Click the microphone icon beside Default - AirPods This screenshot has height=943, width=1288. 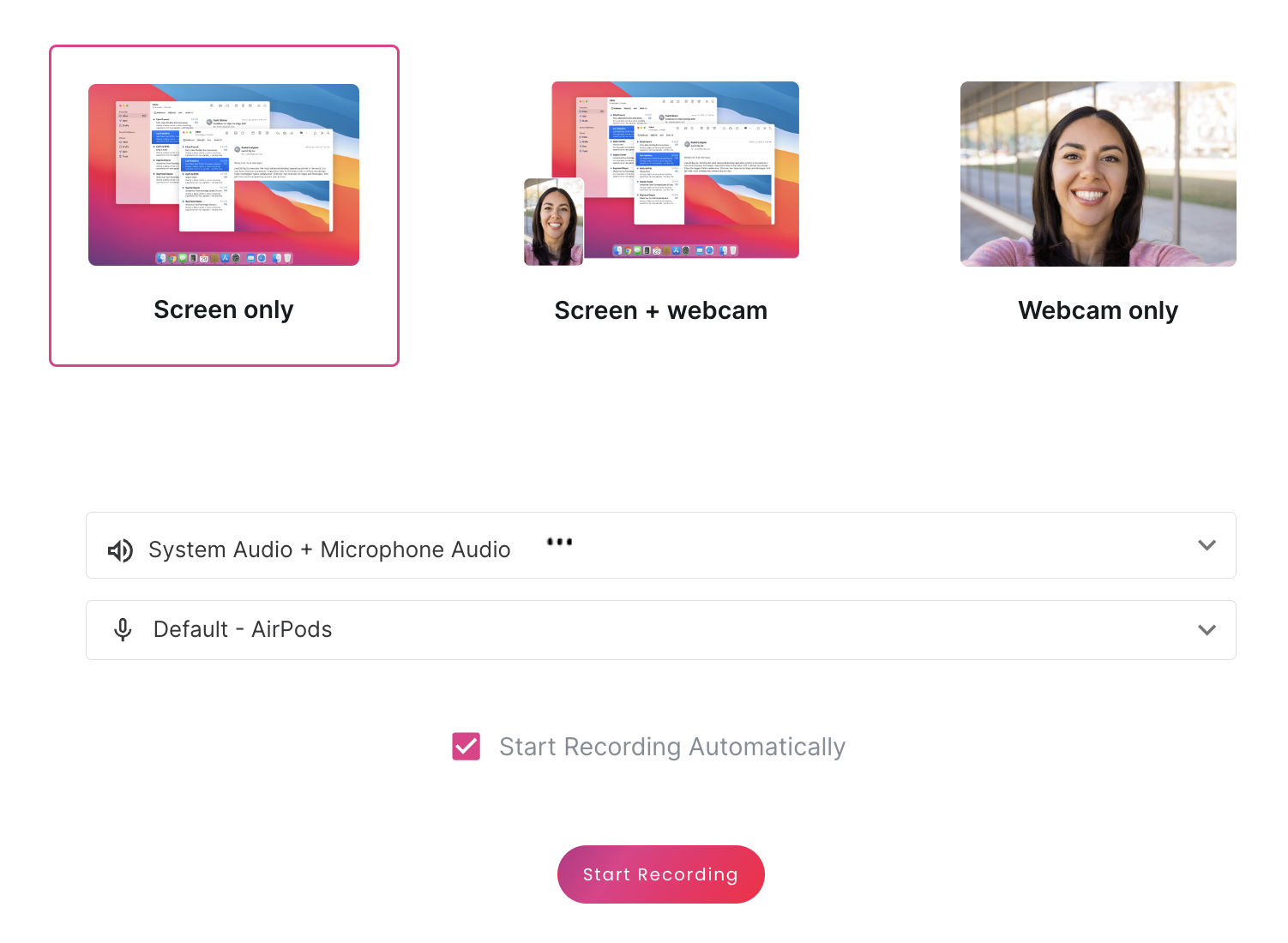point(123,630)
